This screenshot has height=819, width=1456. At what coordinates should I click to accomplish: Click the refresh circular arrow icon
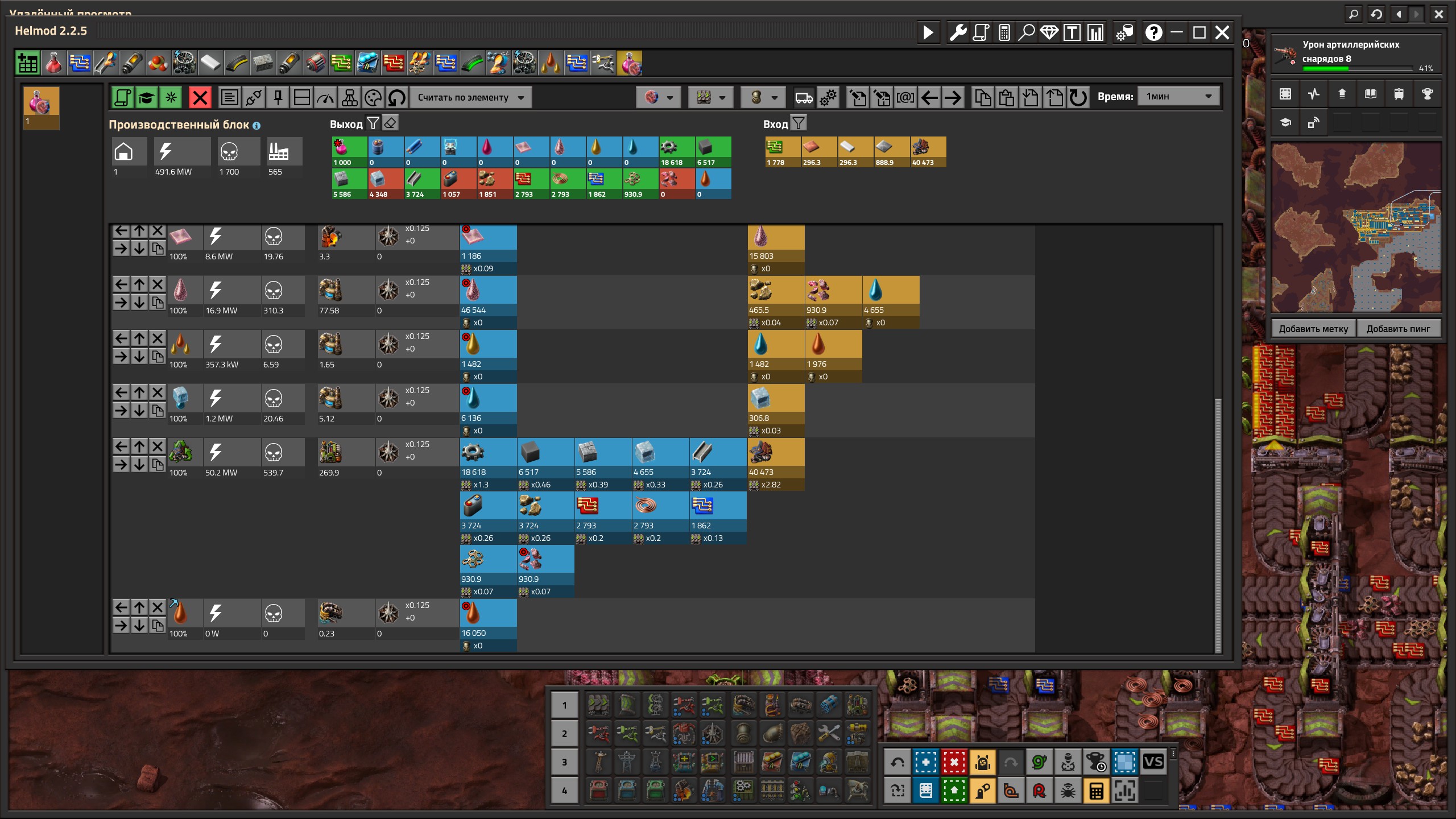point(1078,98)
